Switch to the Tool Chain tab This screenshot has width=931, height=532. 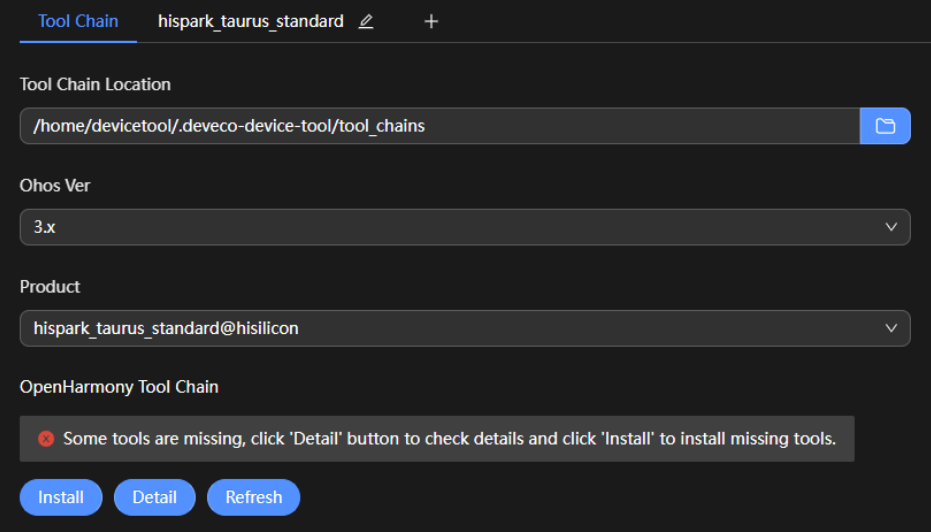pyautogui.click(x=78, y=21)
